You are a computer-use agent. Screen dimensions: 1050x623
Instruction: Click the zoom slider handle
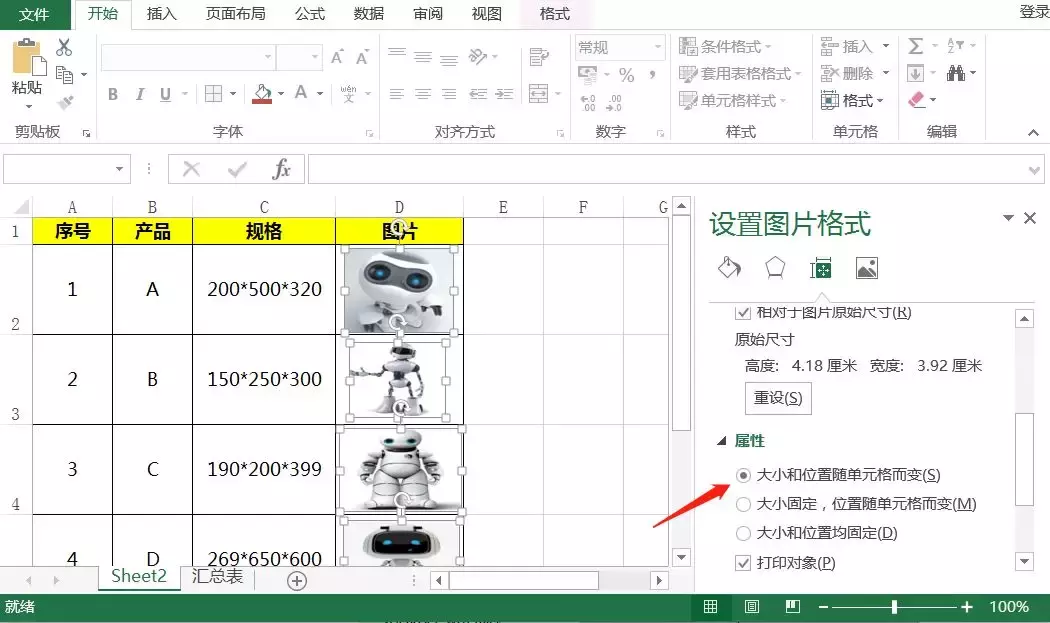(x=894, y=607)
